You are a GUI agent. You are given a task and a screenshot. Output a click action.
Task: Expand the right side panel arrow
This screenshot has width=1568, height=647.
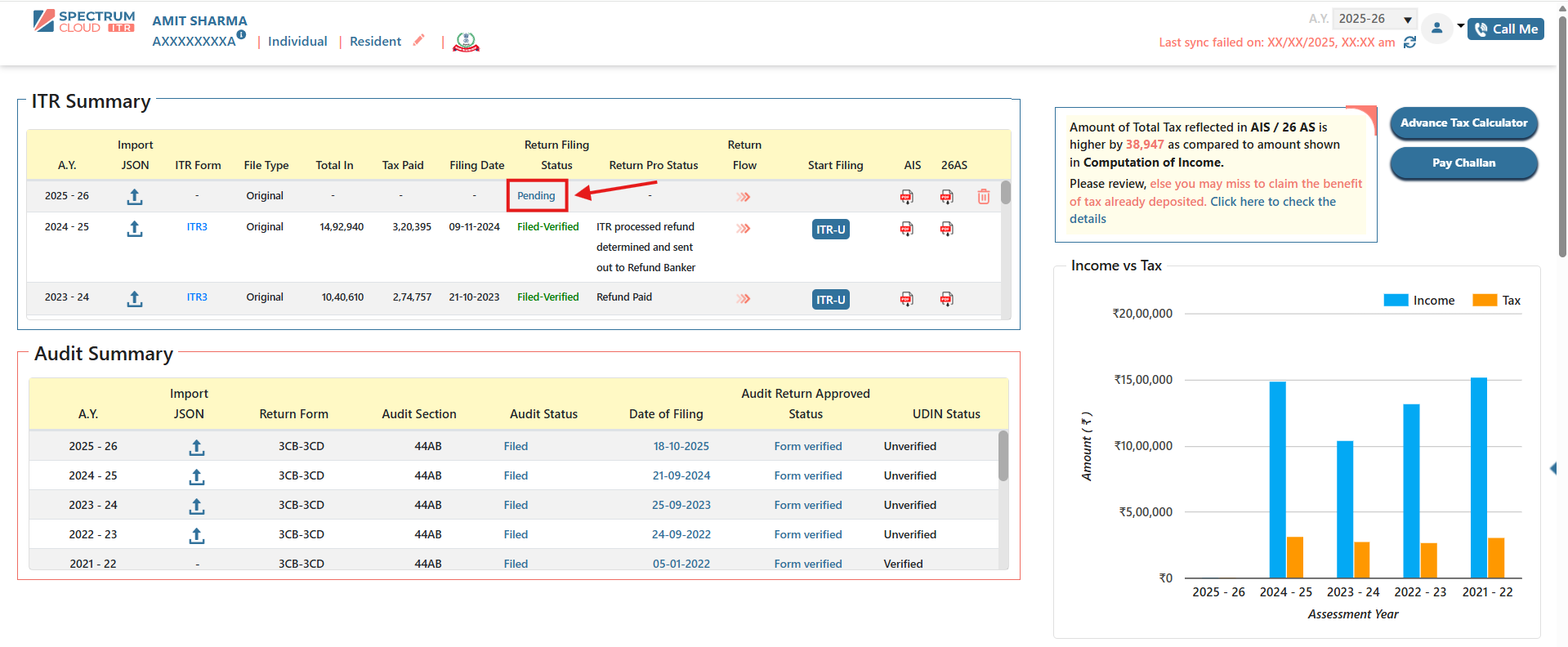click(x=1553, y=468)
